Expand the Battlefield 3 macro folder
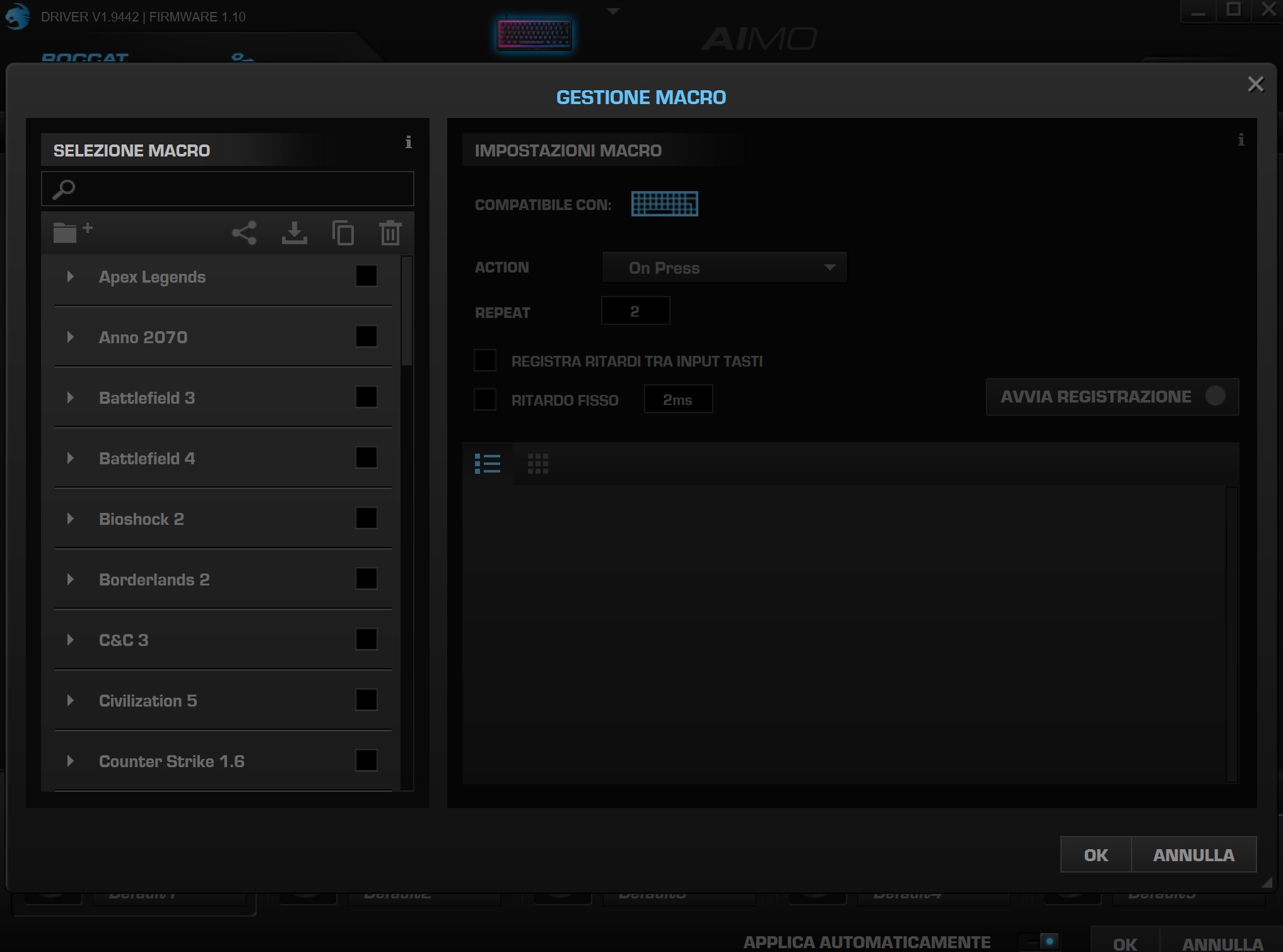The image size is (1283, 952). click(71, 397)
